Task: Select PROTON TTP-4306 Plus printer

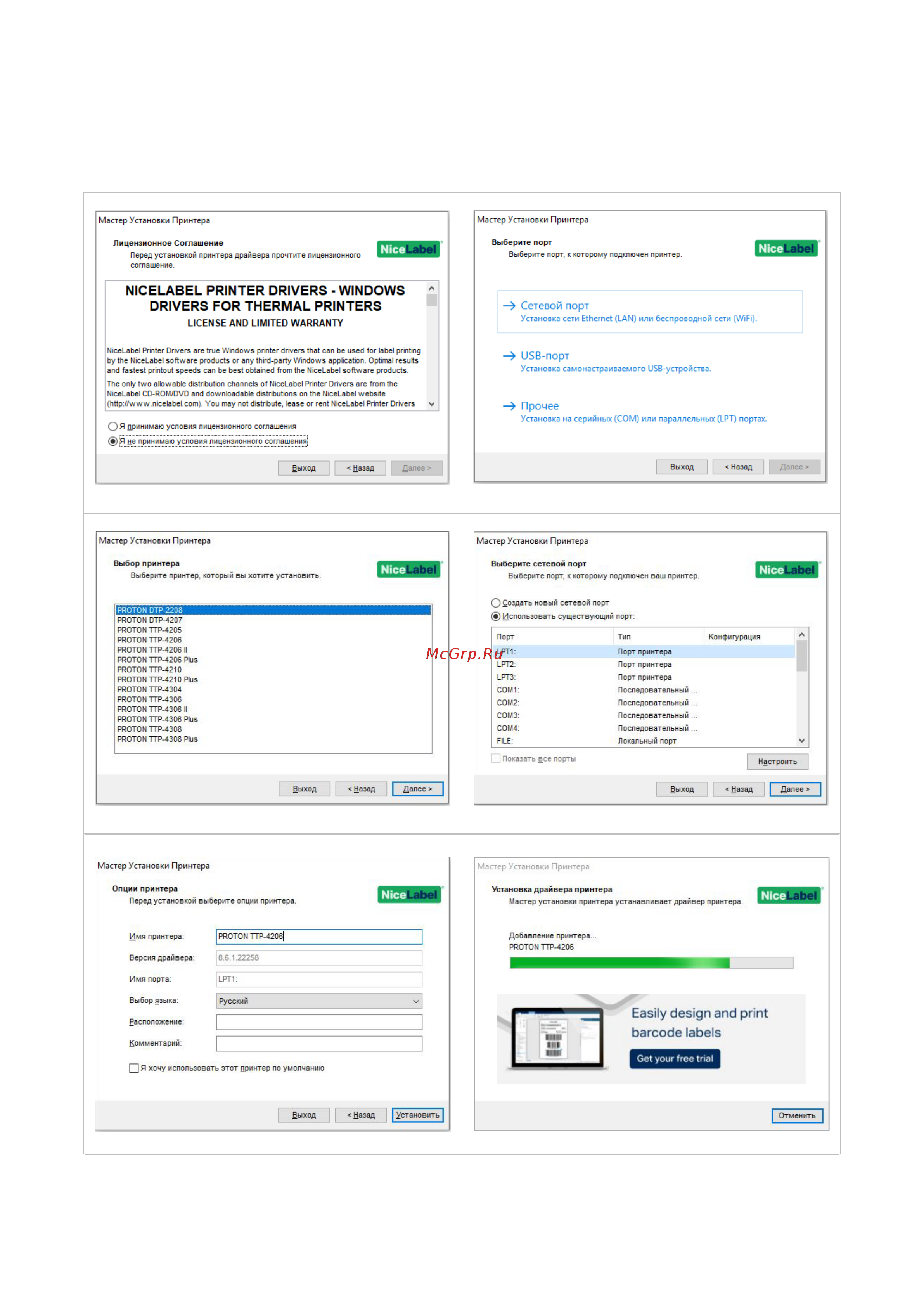Action: click(x=273, y=720)
